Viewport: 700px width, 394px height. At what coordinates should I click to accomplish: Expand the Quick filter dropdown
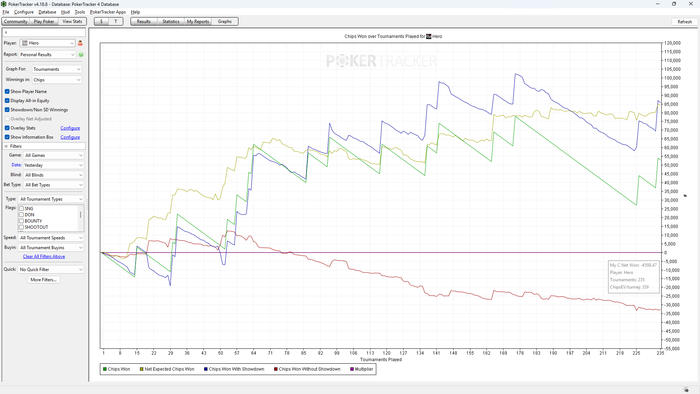[51, 270]
